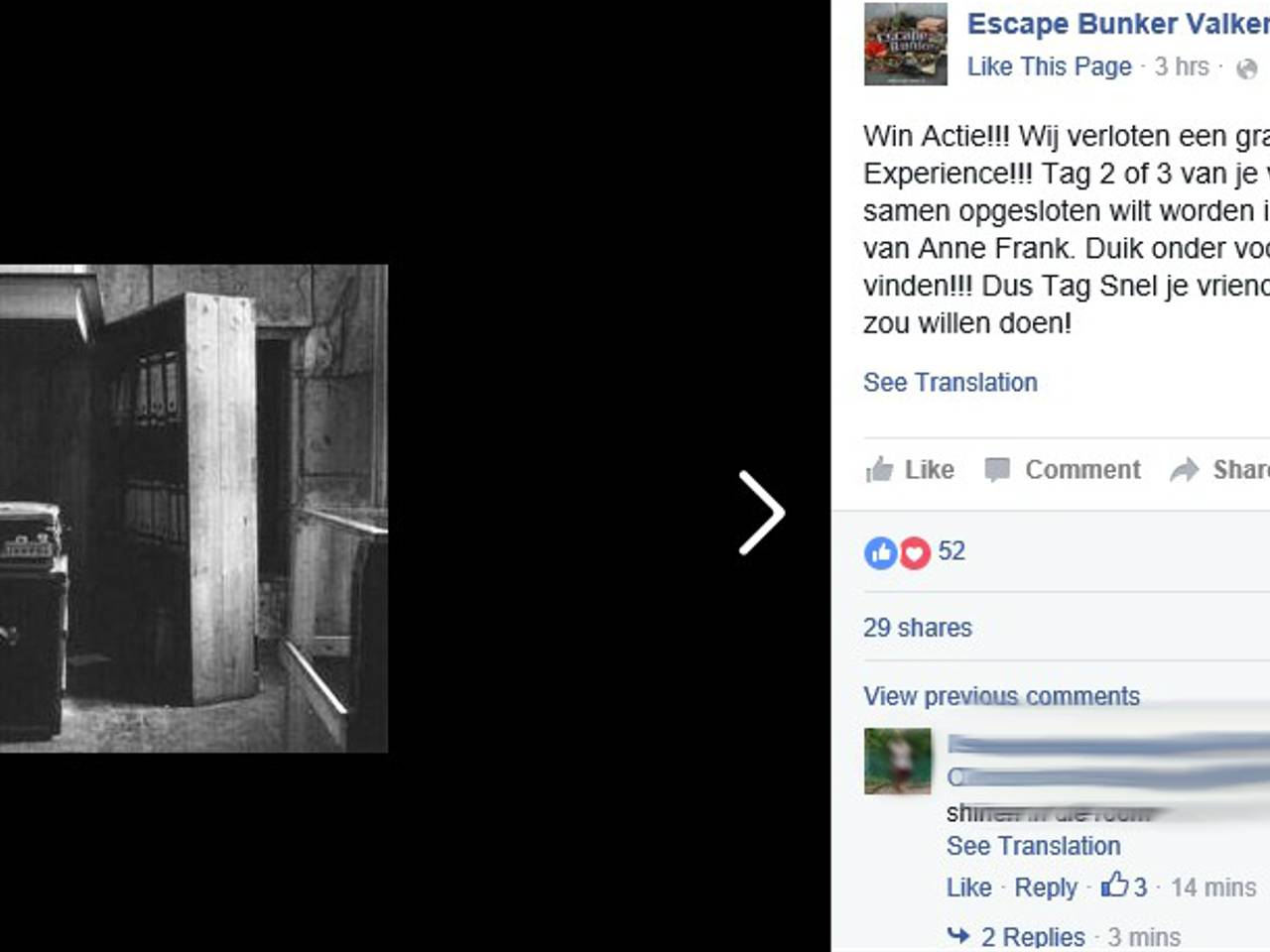The height and width of the screenshot is (952, 1270).
Task: Click the thumbs-up icon with 3 likes
Action: 1114,885
